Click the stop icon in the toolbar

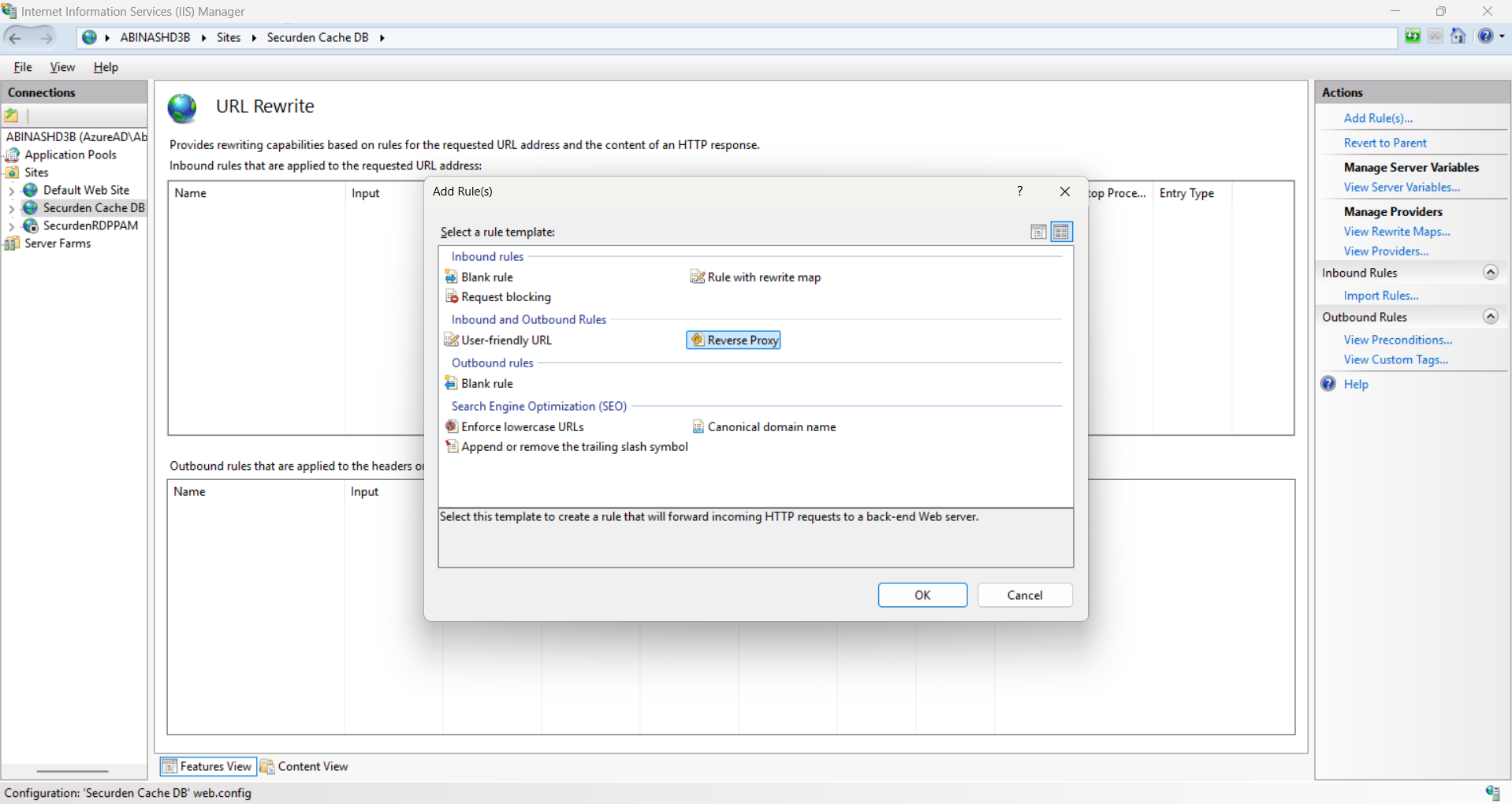pos(1436,36)
